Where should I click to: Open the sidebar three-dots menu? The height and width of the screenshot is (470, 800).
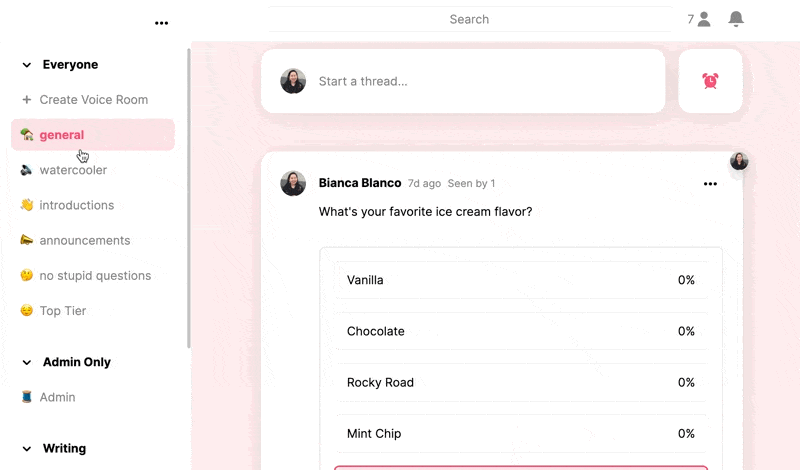(x=161, y=23)
